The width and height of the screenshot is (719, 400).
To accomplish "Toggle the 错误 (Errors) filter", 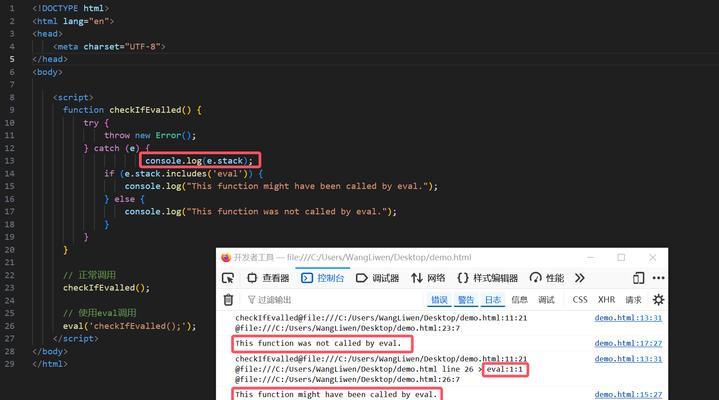I will (x=439, y=300).
